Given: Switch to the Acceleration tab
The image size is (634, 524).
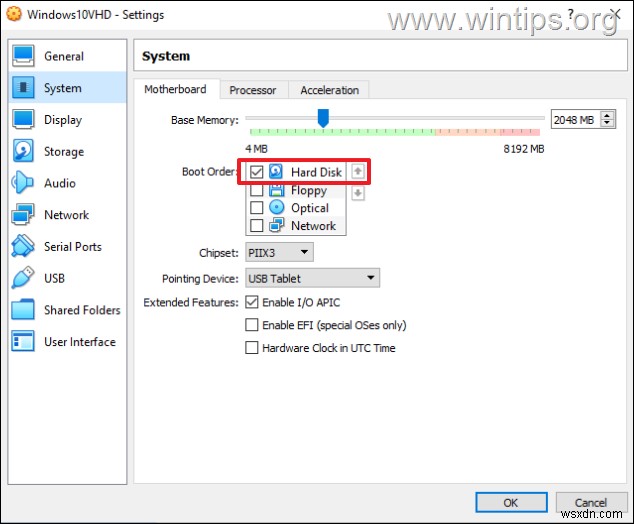Looking at the screenshot, I should coord(330,90).
